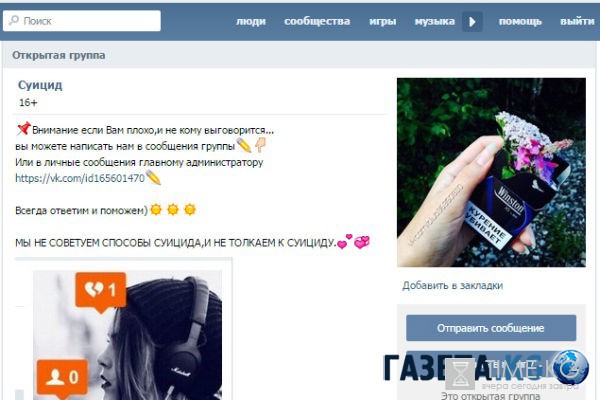Click the music play button in header

(x=472, y=22)
